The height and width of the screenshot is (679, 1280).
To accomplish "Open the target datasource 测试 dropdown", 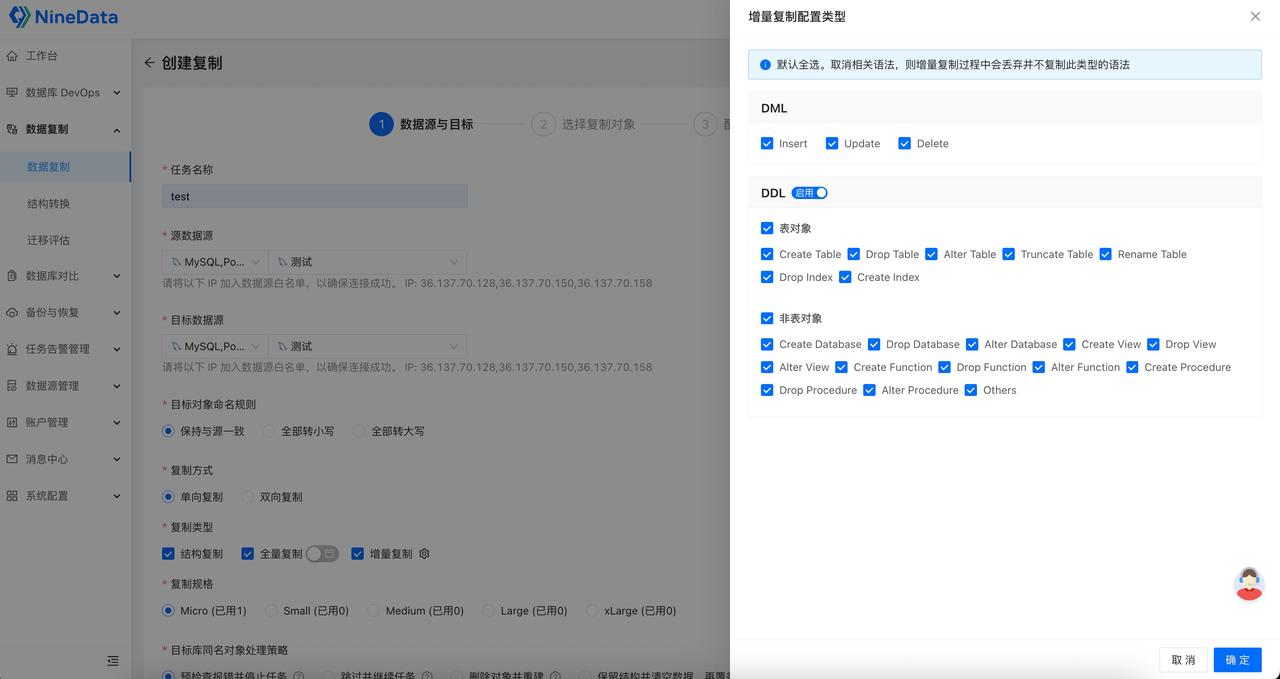I will [x=367, y=346].
